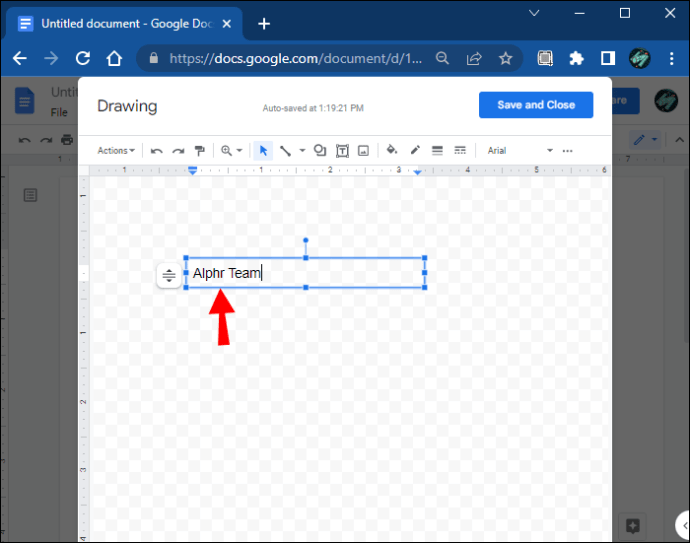This screenshot has height=543, width=690.
Task: Expand the Actions dropdown menu
Action: (x=116, y=151)
